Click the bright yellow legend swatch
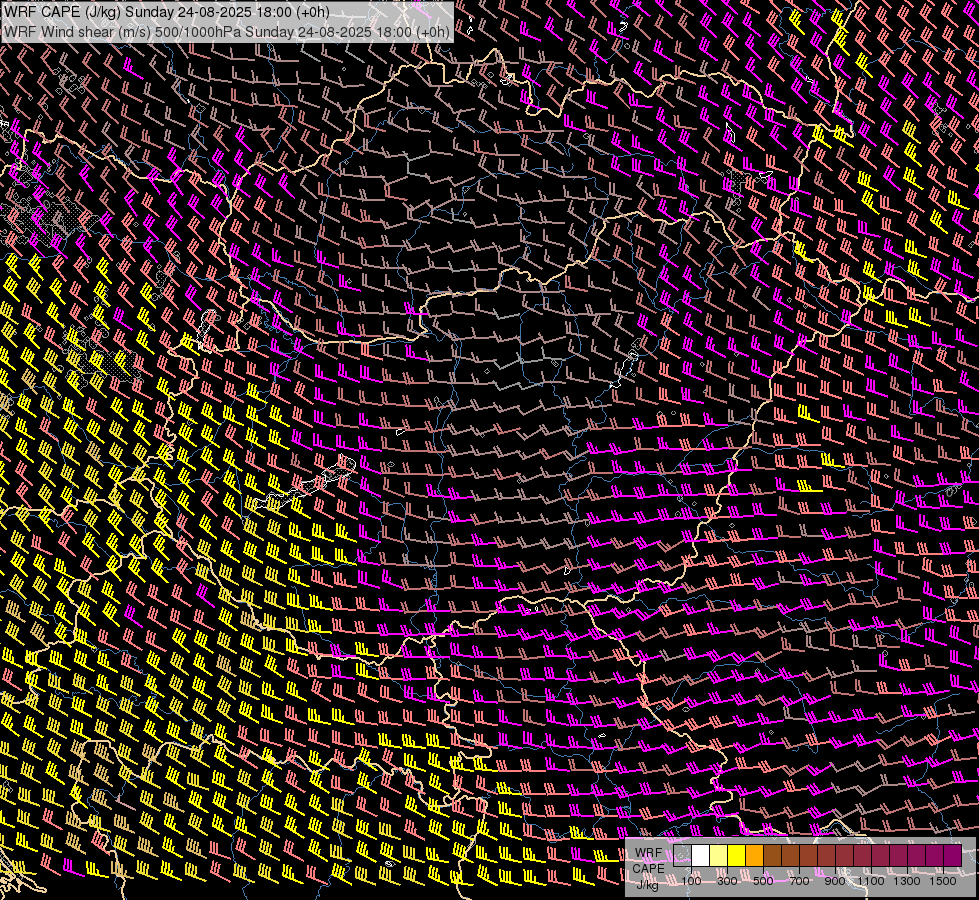The height and width of the screenshot is (900, 979). [737, 855]
